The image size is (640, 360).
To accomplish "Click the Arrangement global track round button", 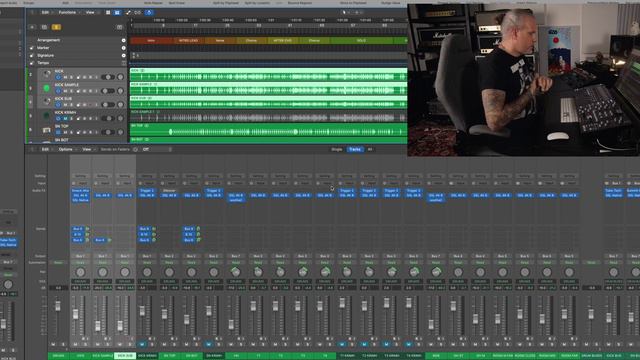I will pos(124,40).
